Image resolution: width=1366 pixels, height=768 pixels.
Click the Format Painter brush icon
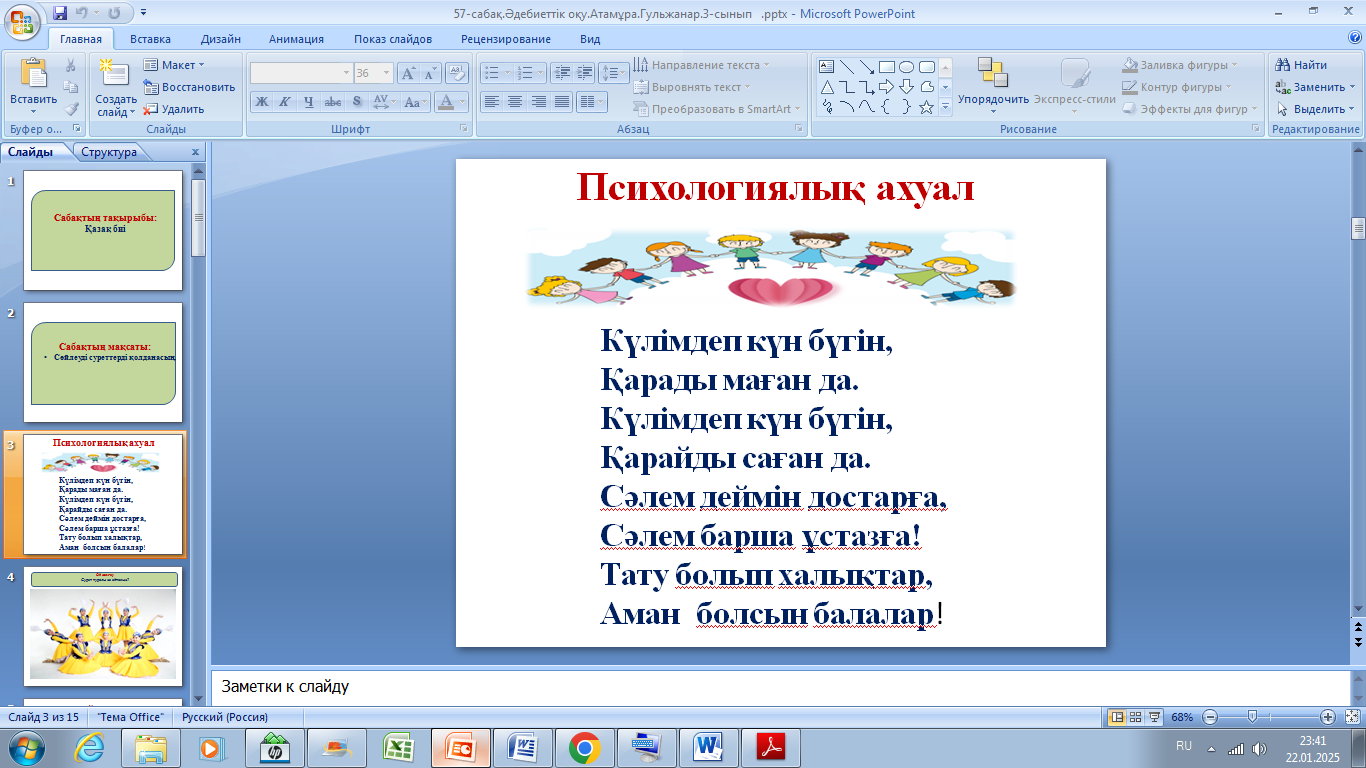[71, 109]
